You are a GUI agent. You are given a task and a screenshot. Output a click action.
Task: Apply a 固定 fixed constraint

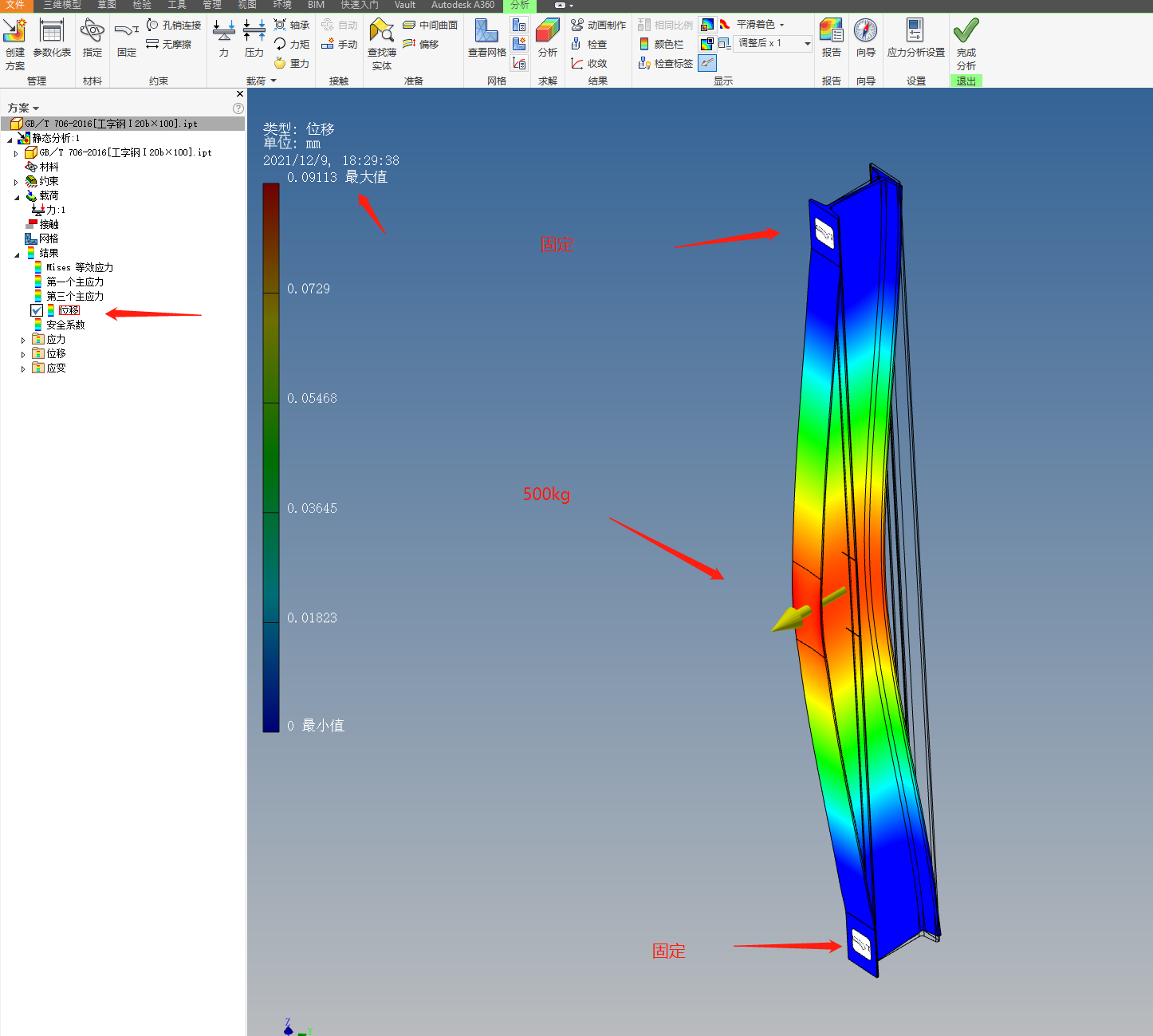(127, 38)
